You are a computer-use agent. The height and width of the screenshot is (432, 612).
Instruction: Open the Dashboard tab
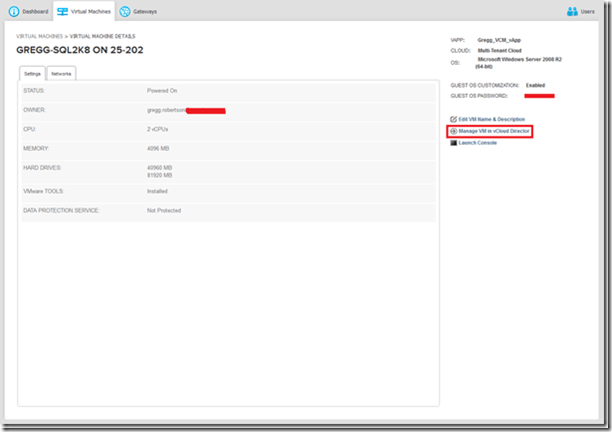35,12
